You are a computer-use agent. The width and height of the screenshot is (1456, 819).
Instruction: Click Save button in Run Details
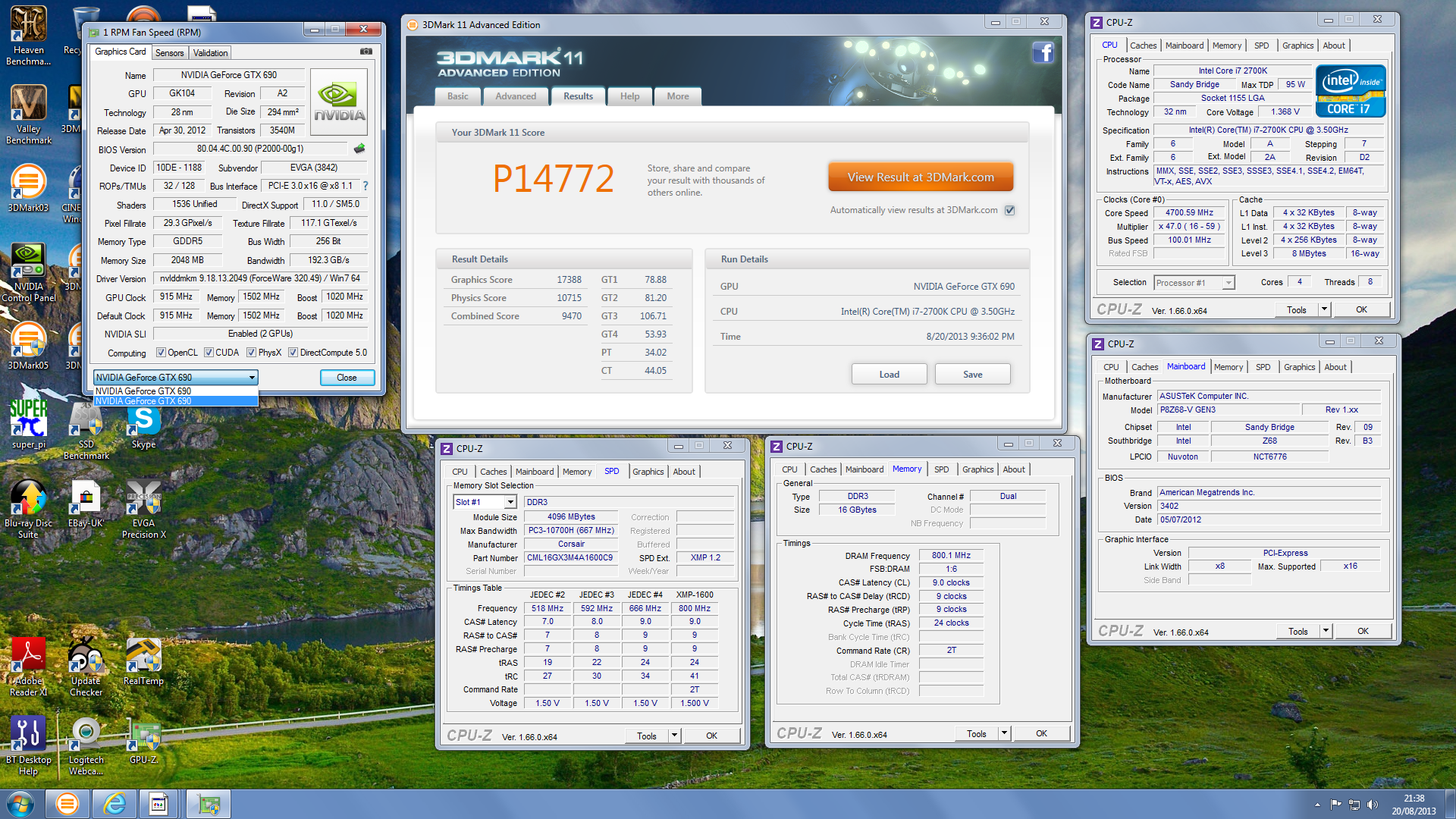click(x=973, y=375)
